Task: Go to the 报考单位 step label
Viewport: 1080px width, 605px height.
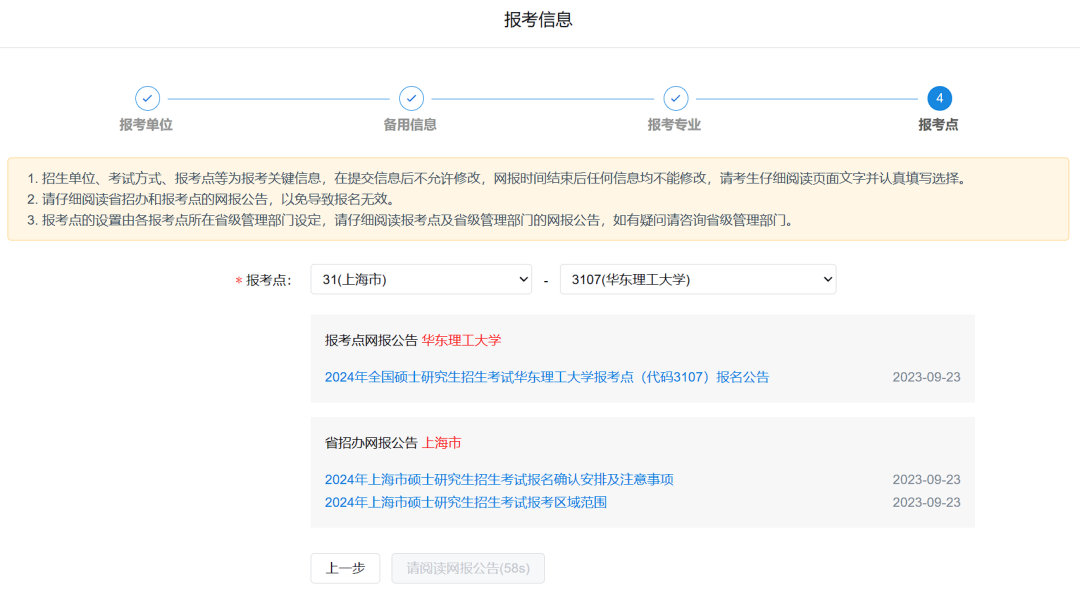Action: (x=146, y=125)
